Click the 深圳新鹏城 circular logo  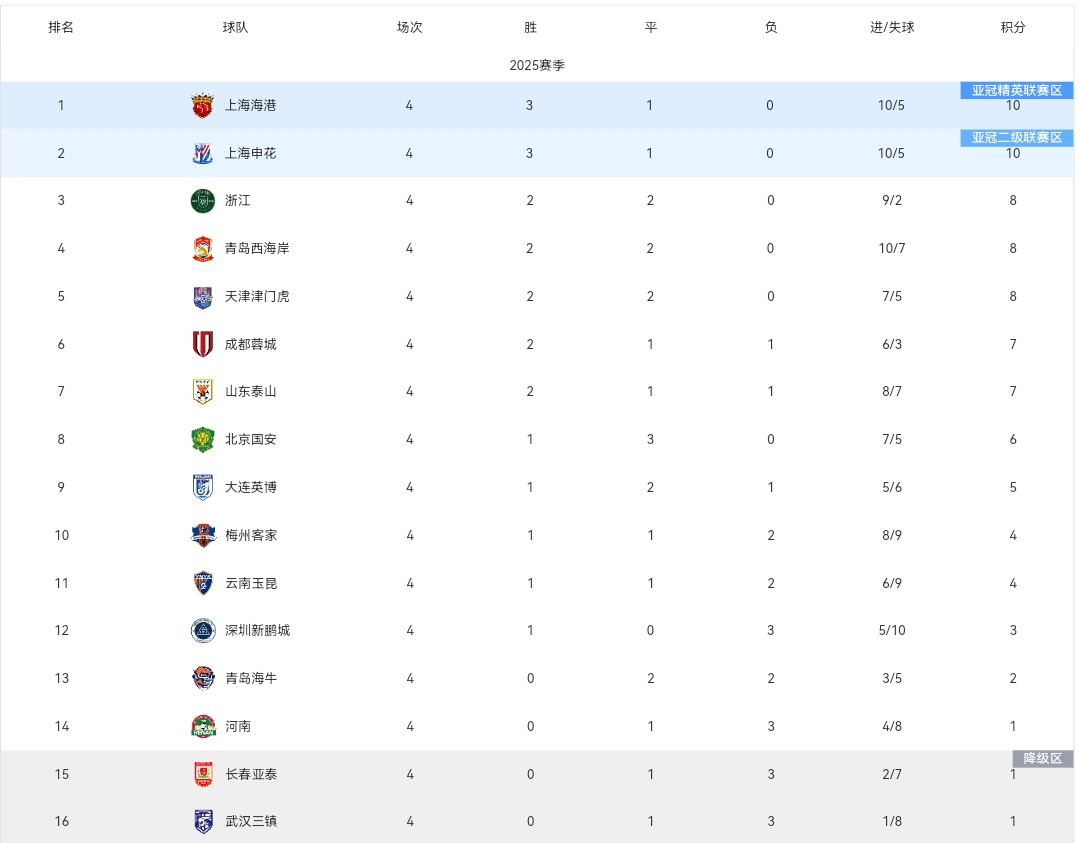203,631
